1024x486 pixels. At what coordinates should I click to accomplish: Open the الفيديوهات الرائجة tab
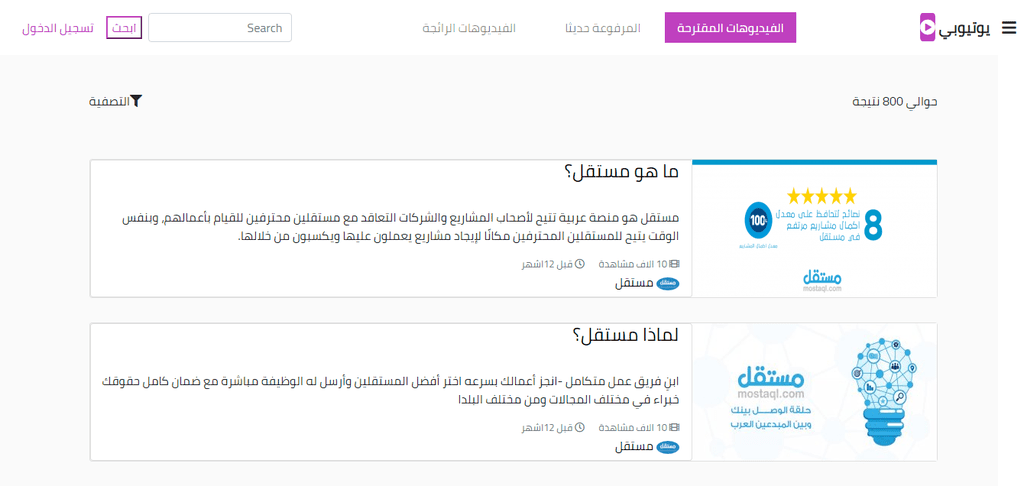(469, 28)
